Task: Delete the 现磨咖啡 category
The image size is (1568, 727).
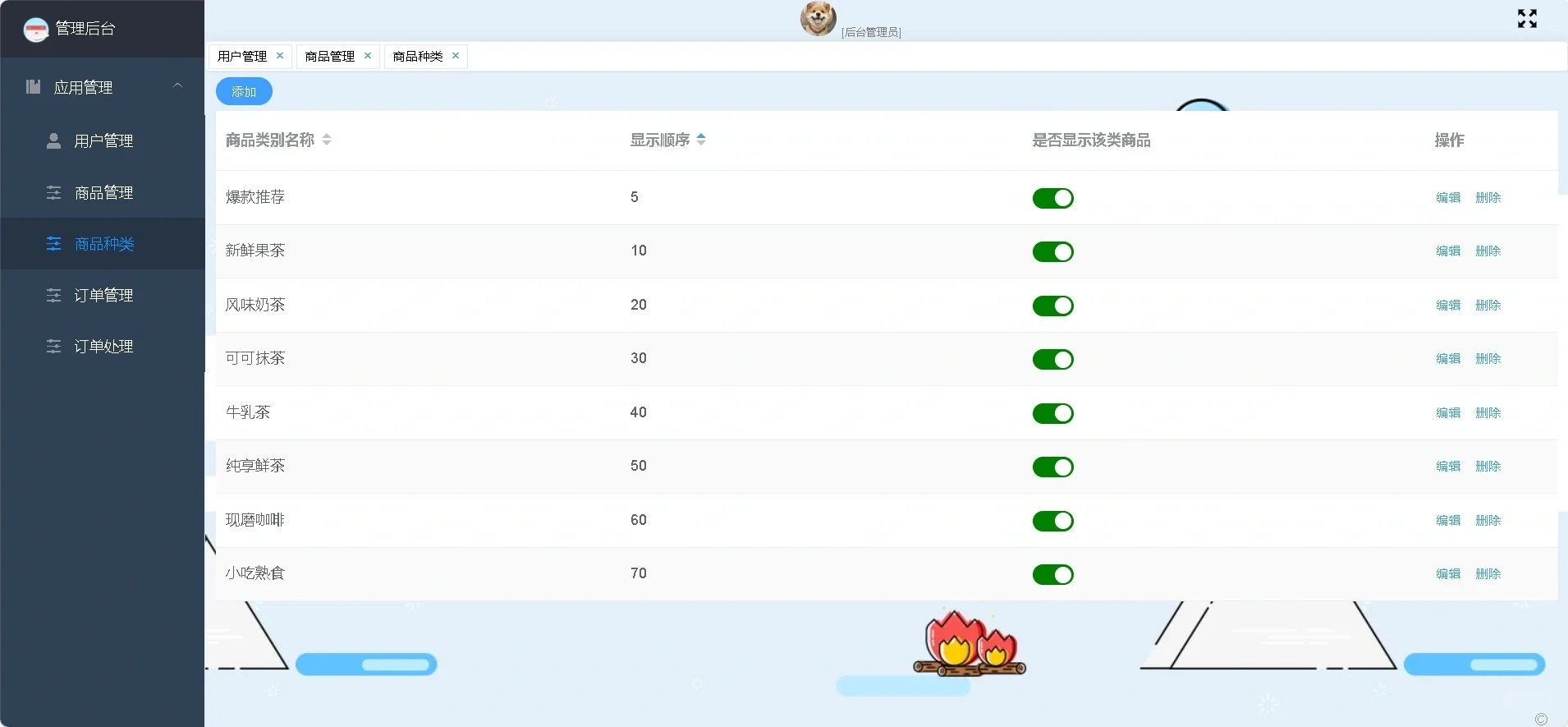Action: (1488, 520)
